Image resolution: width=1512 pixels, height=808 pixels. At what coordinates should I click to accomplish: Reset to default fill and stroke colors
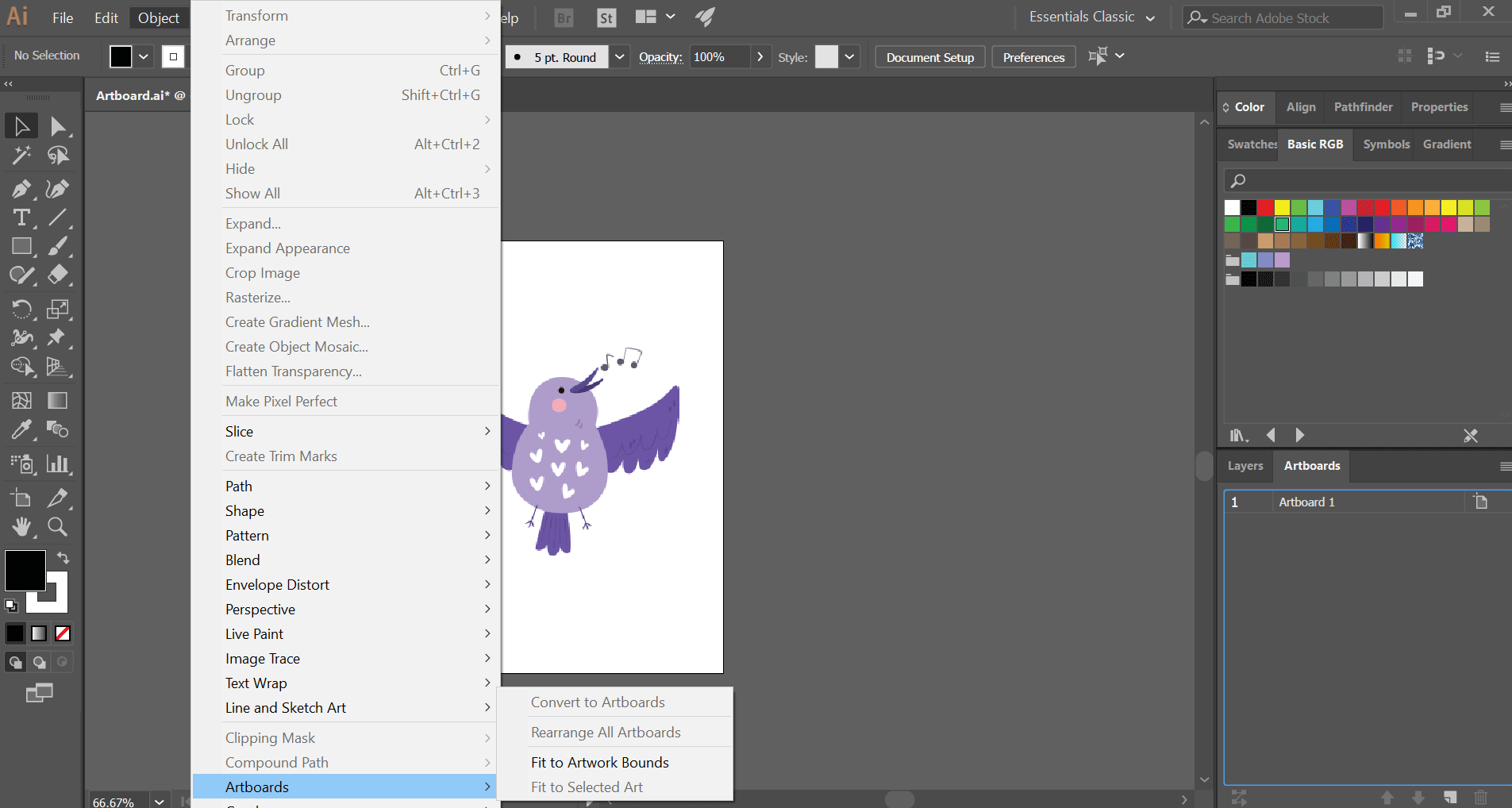[11, 606]
